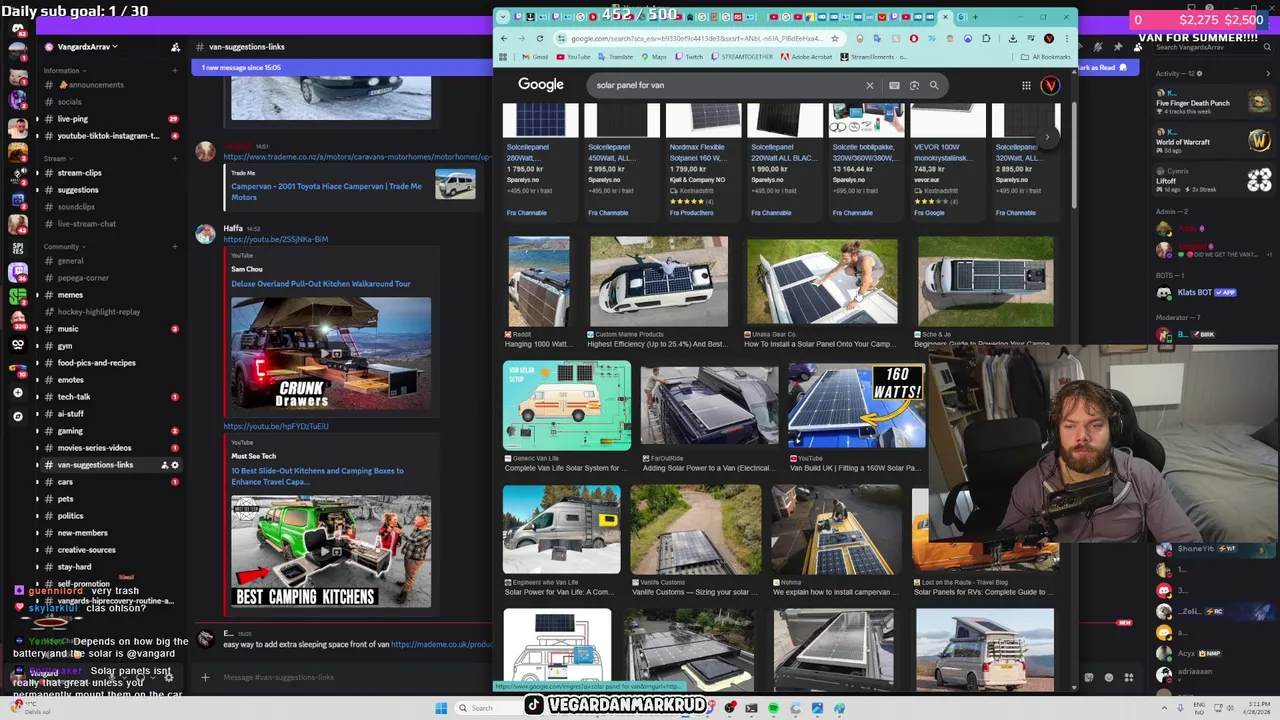This screenshot has width=1280, height=720.
Task: Search by image with Google Lens icon
Action: [914, 85]
